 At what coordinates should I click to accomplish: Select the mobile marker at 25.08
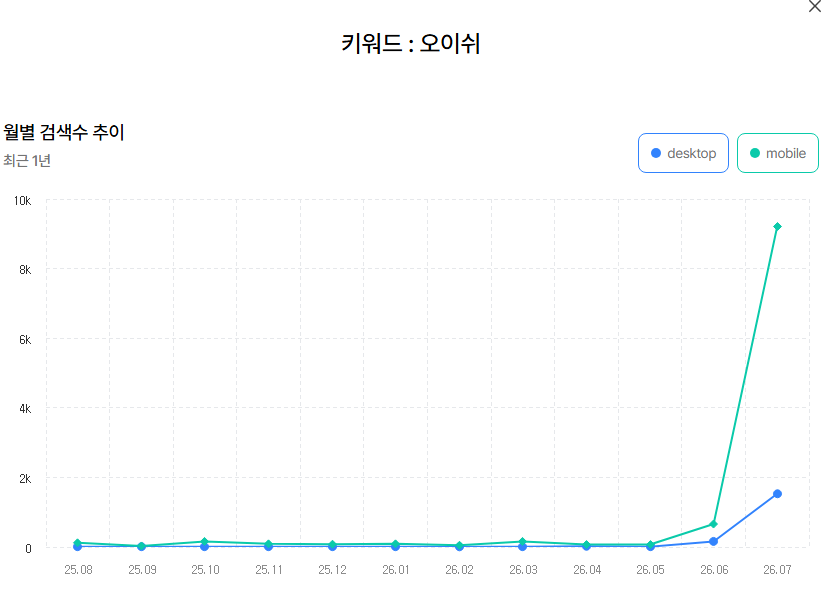point(77,543)
